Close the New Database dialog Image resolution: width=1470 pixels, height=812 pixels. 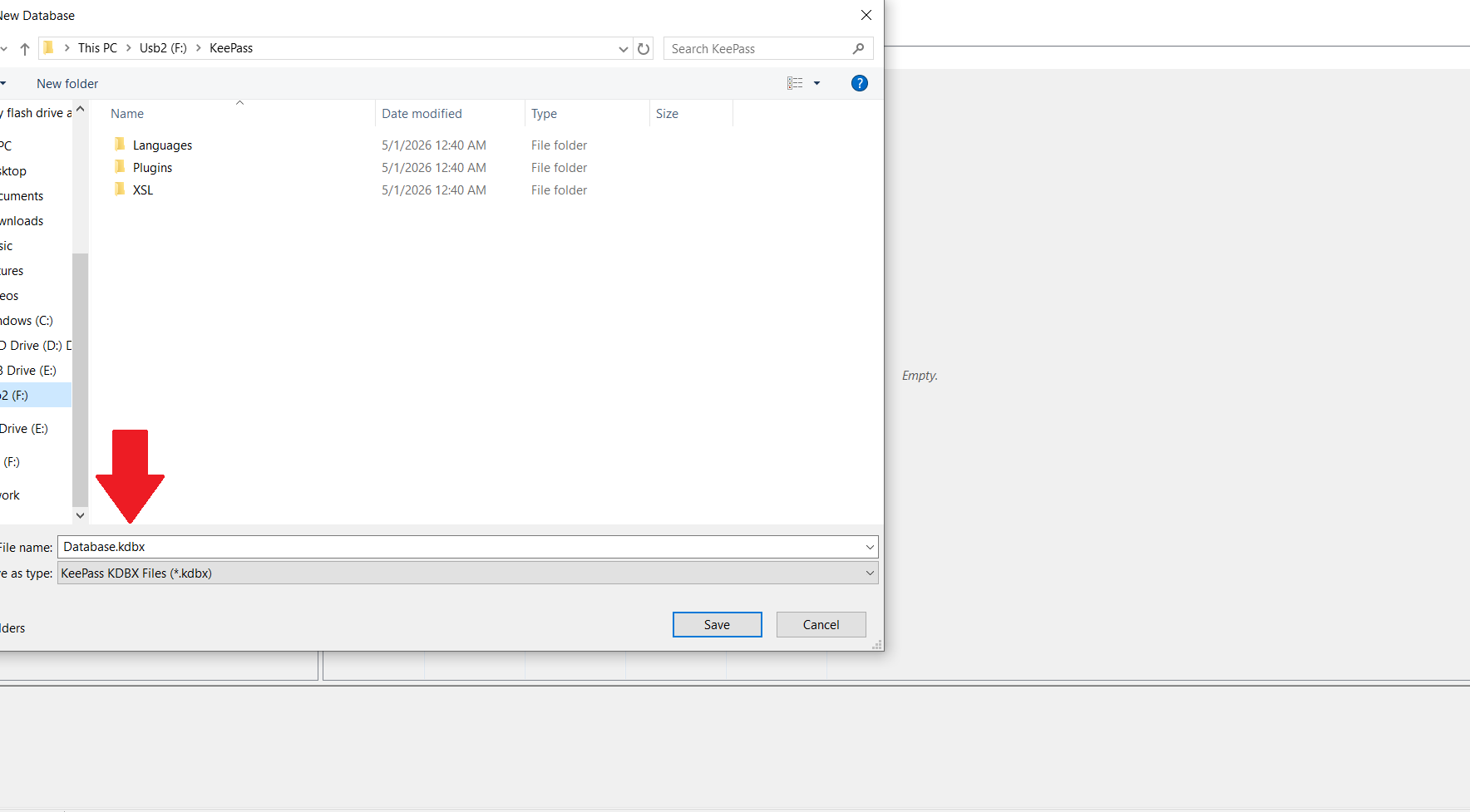(x=866, y=15)
